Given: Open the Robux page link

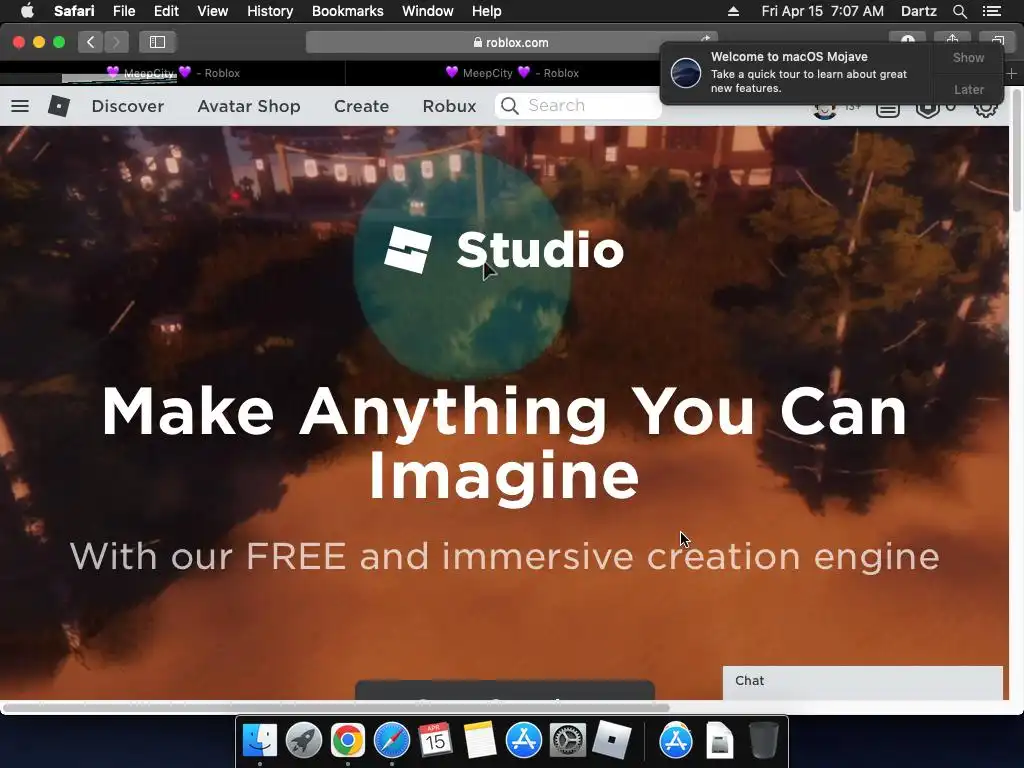Looking at the screenshot, I should [x=449, y=106].
